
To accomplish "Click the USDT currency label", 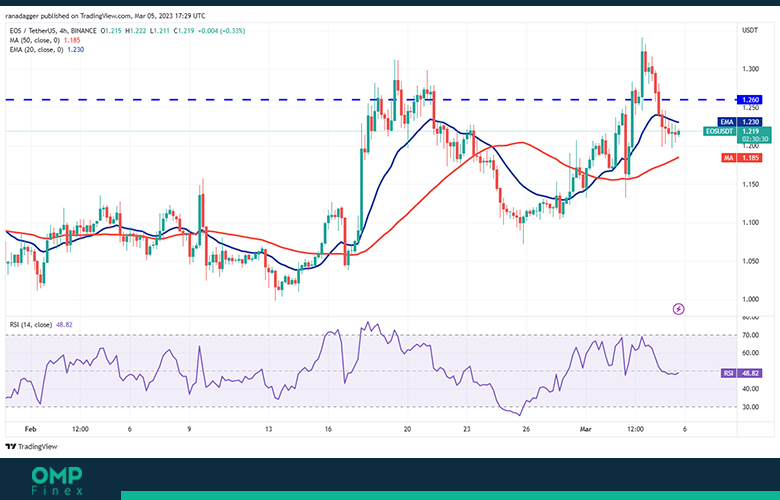I will (750, 30).
